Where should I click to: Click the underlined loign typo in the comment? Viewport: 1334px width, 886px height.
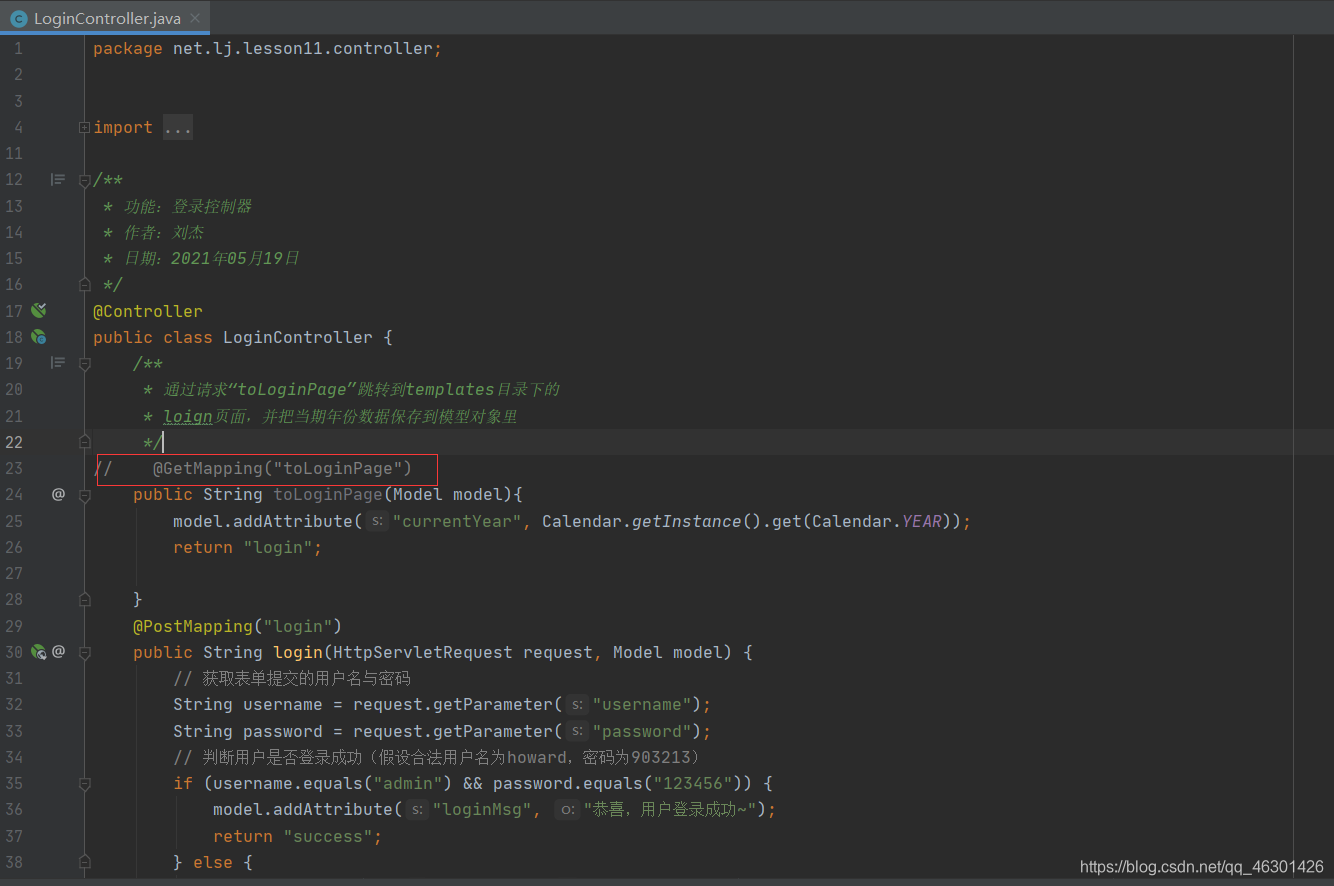pyautogui.click(x=188, y=416)
